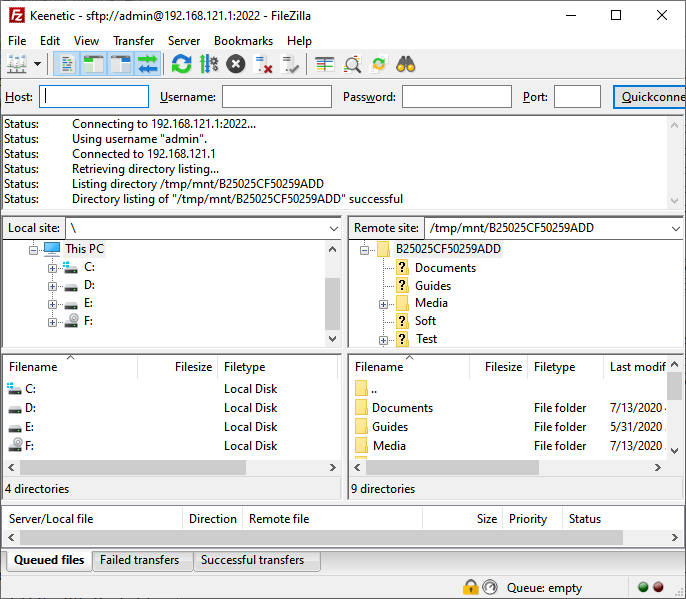The image size is (686, 599).
Task: Toggle processing of the transfer queue
Action: pyautogui.click(x=209, y=64)
